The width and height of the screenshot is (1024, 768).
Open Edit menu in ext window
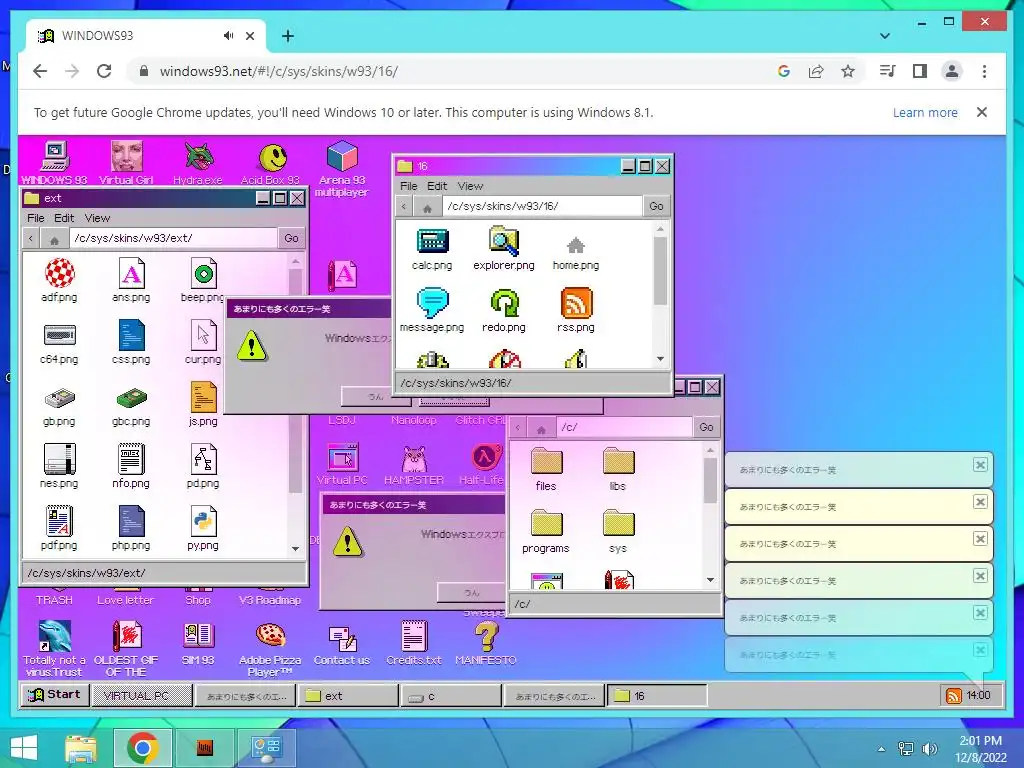(64, 218)
